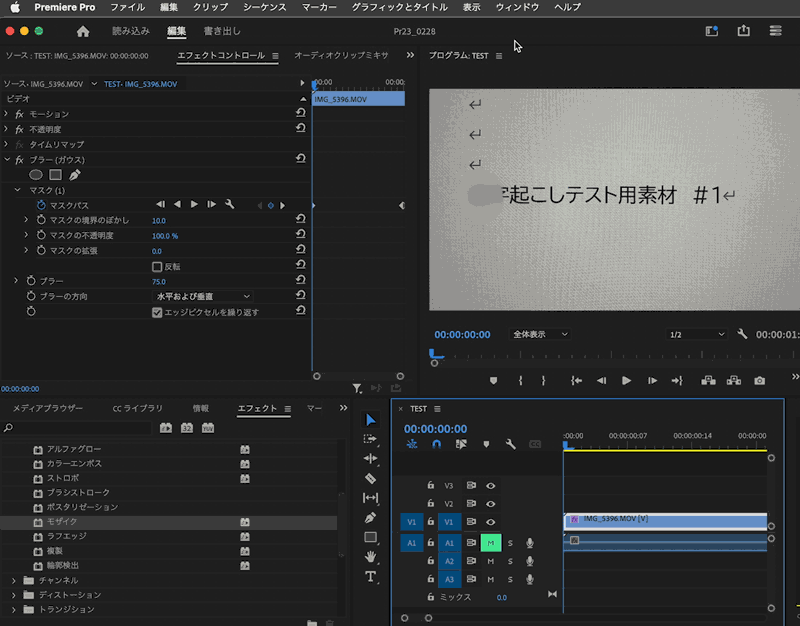Screen dimensions: 800x626
Task: Select the Pen tool in tools panel
Action: pos(370,517)
